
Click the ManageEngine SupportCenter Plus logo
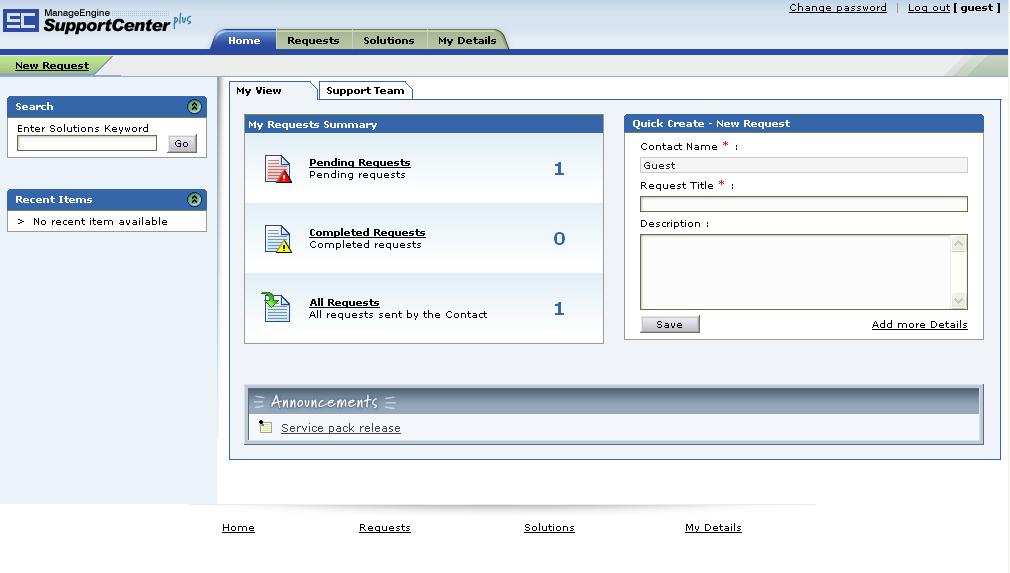(x=97, y=21)
